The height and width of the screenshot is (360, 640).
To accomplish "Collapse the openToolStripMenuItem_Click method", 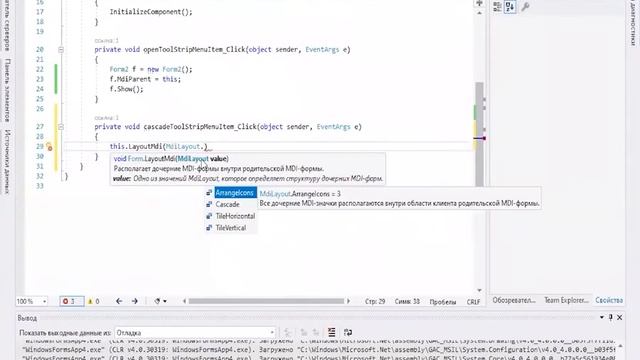I will coord(61,50).
